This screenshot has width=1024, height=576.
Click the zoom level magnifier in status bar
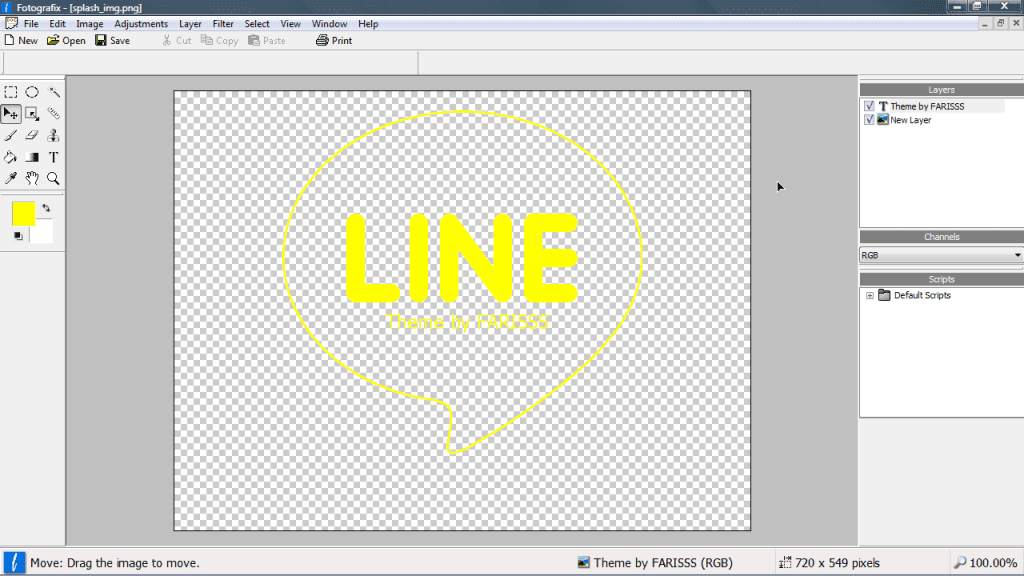pyautogui.click(x=959, y=562)
